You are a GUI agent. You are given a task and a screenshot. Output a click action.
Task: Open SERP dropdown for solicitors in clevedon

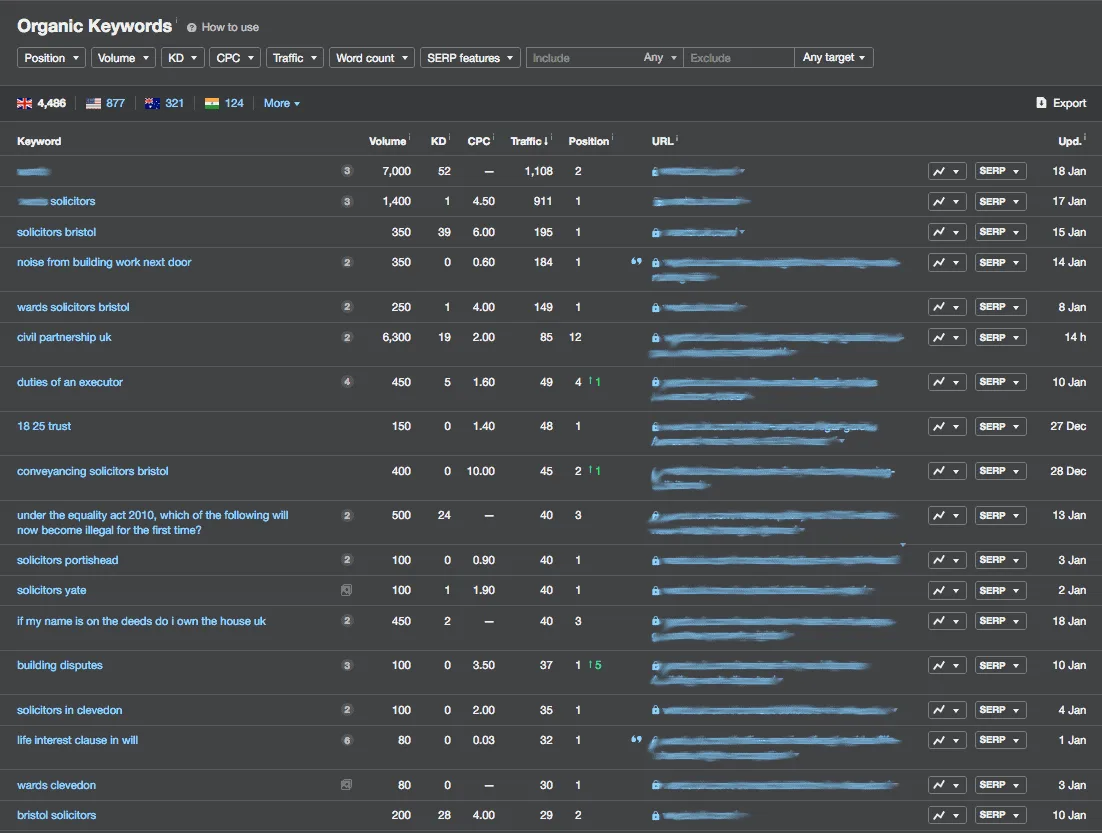(1000, 710)
